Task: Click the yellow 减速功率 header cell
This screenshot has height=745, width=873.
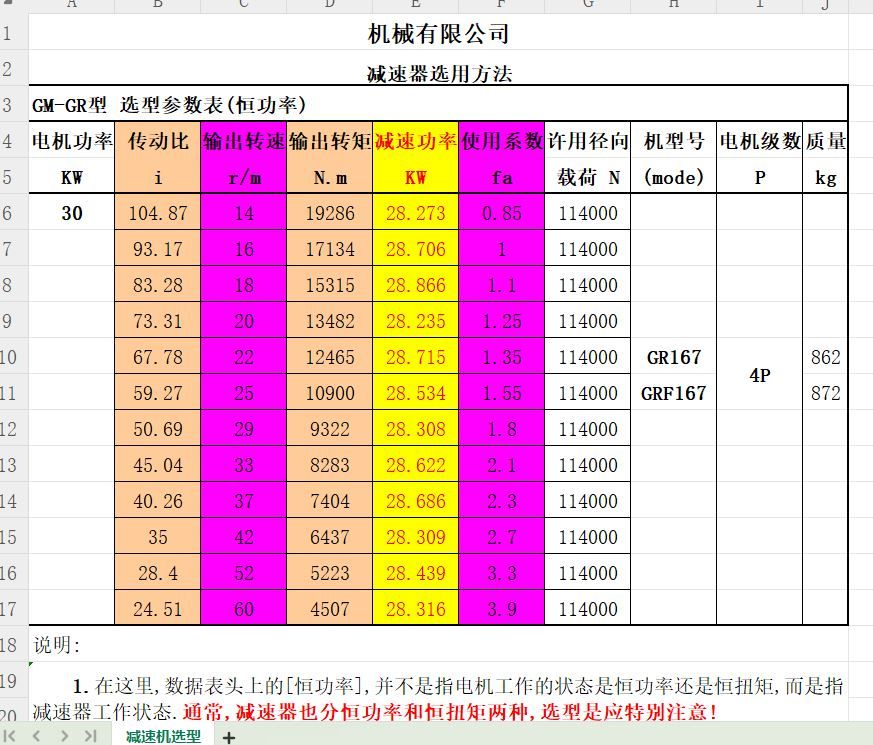Action: (x=415, y=141)
